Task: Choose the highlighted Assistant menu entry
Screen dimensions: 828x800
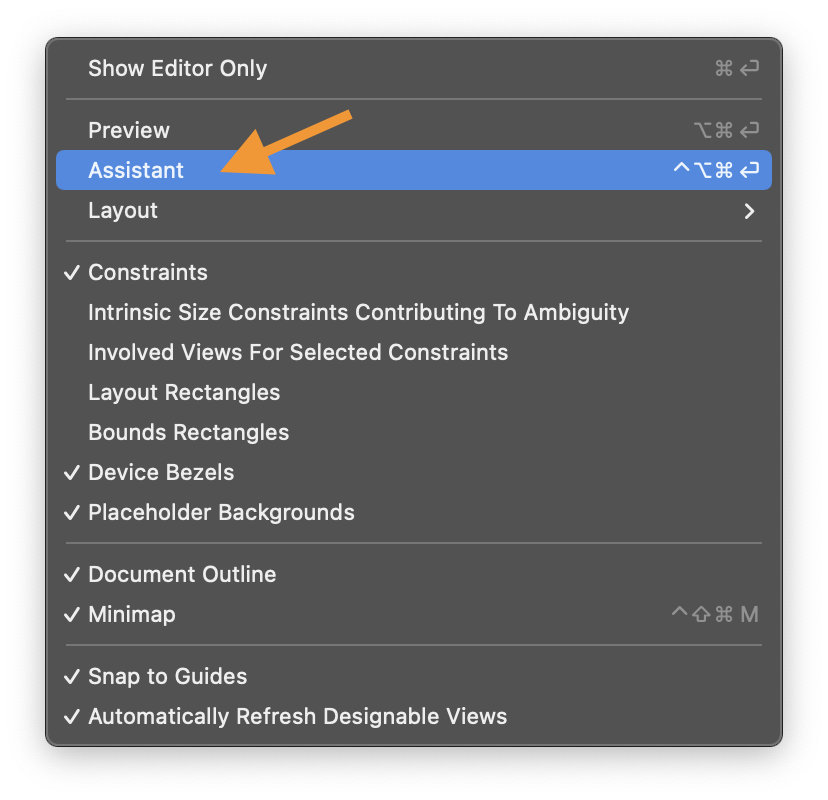Action: 136,171
